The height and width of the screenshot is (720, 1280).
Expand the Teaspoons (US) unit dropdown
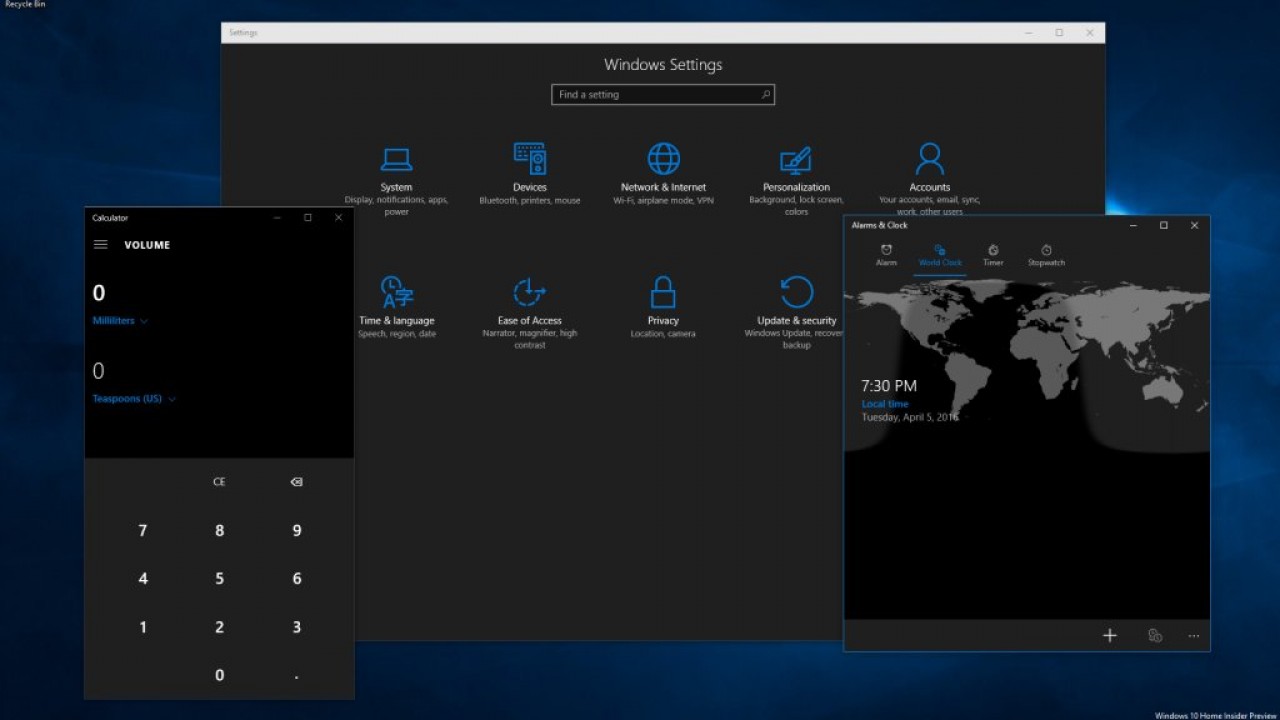[134, 399]
